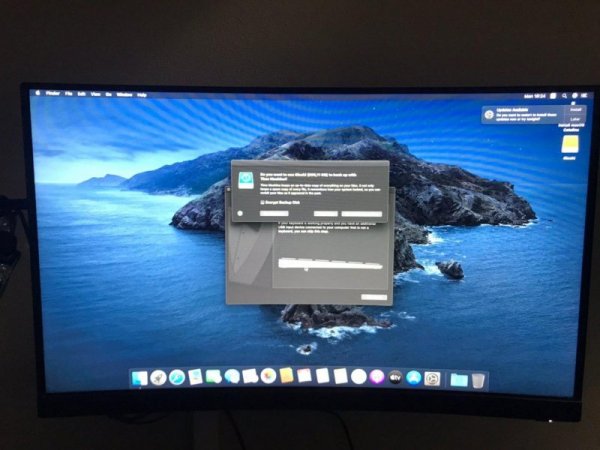Open Calendar icon in the dock
600x450 pixels.
point(304,376)
